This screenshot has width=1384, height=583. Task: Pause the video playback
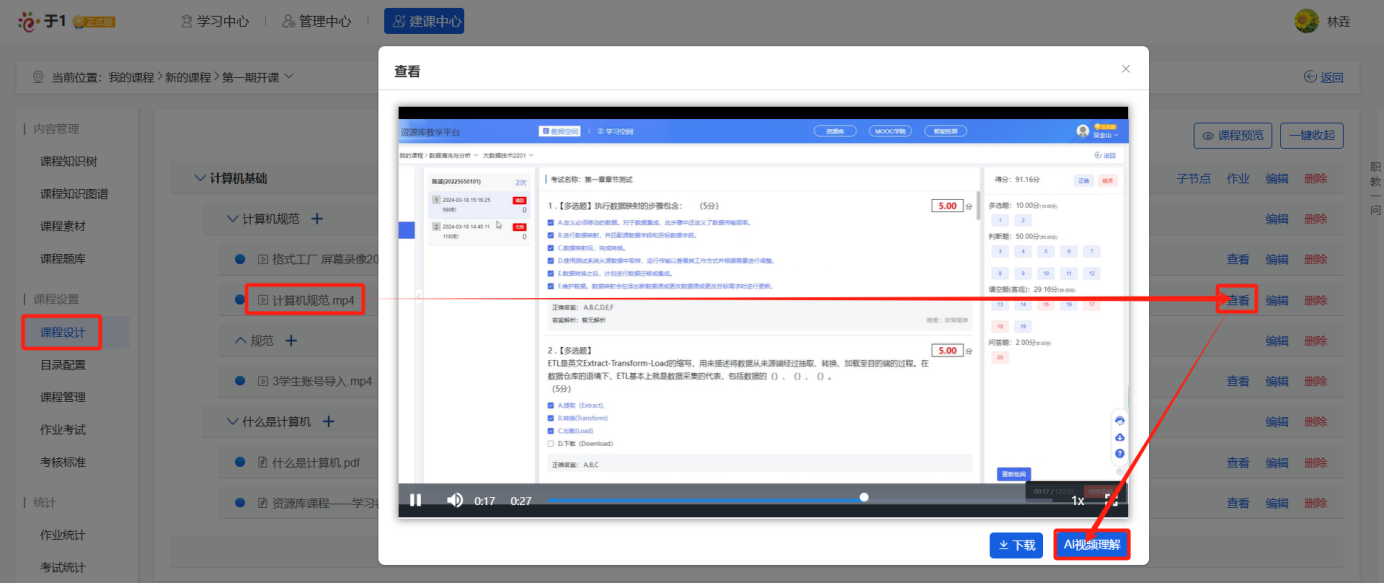click(x=416, y=500)
